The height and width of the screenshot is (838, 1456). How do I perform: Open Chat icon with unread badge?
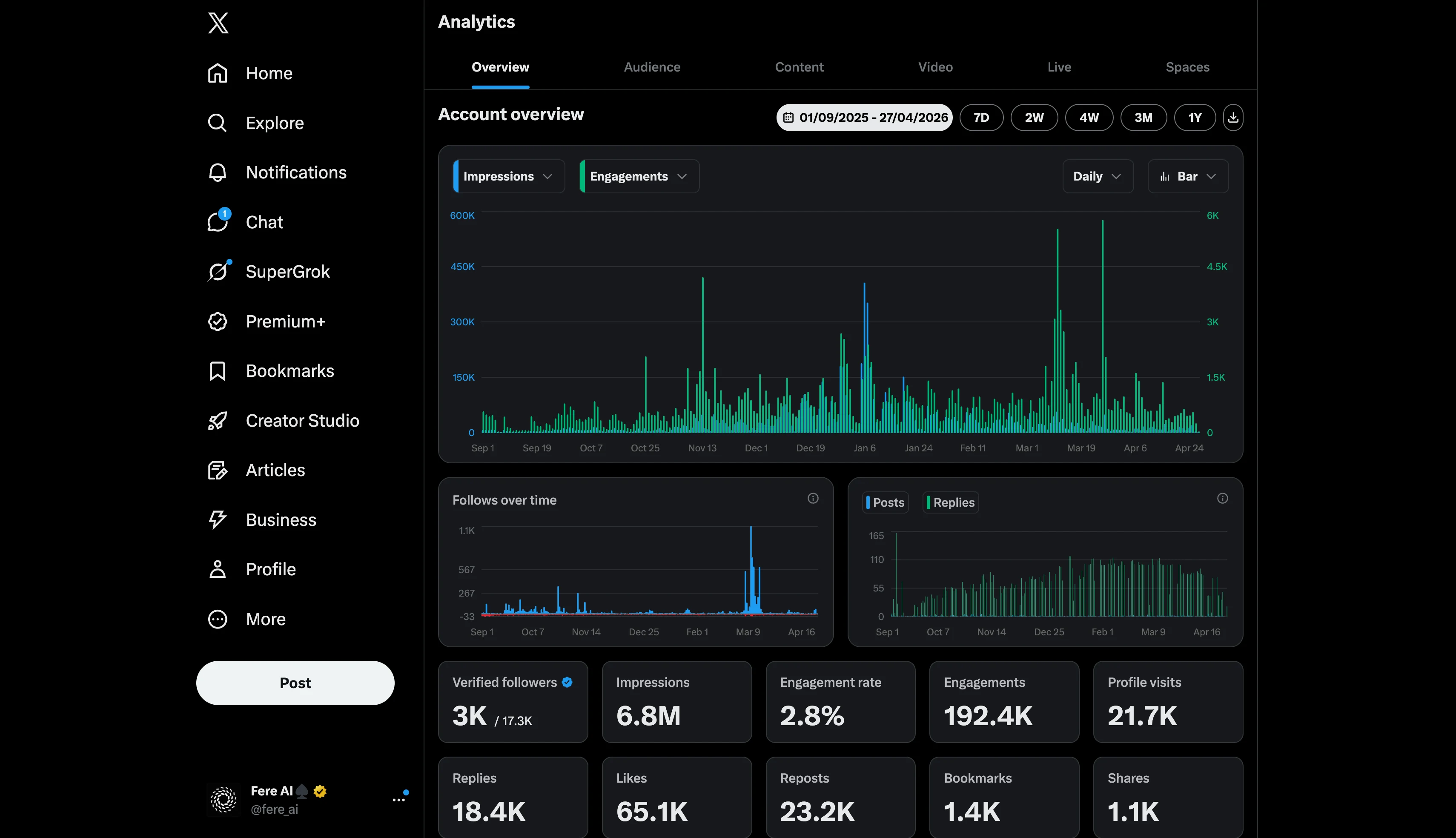click(x=218, y=221)
